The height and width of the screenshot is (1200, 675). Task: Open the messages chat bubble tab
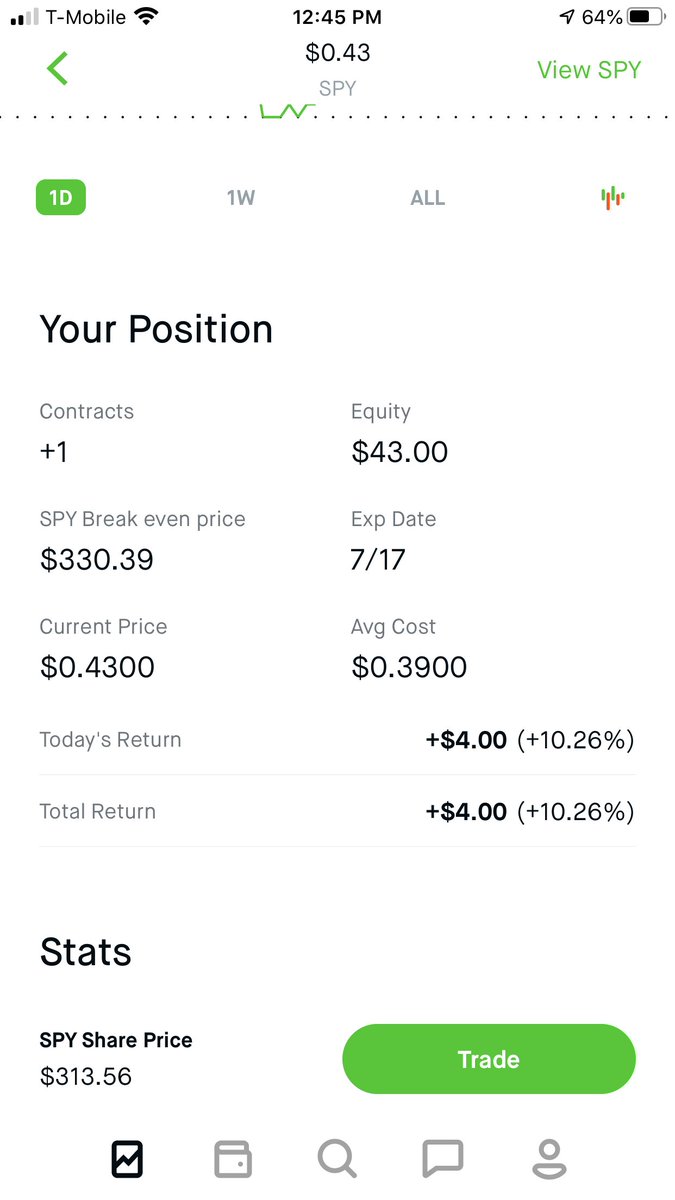pyautogui.click(x=443, y=1159)
